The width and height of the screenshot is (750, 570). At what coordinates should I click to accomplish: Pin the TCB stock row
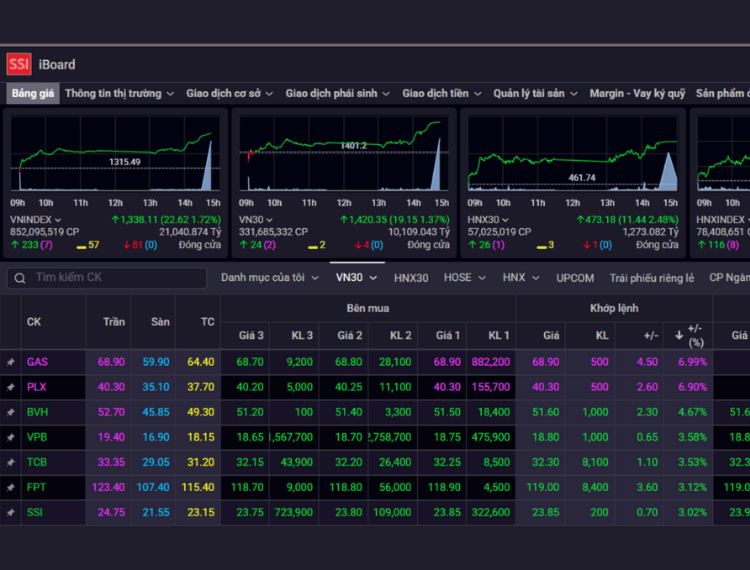(x=10, y=462)
